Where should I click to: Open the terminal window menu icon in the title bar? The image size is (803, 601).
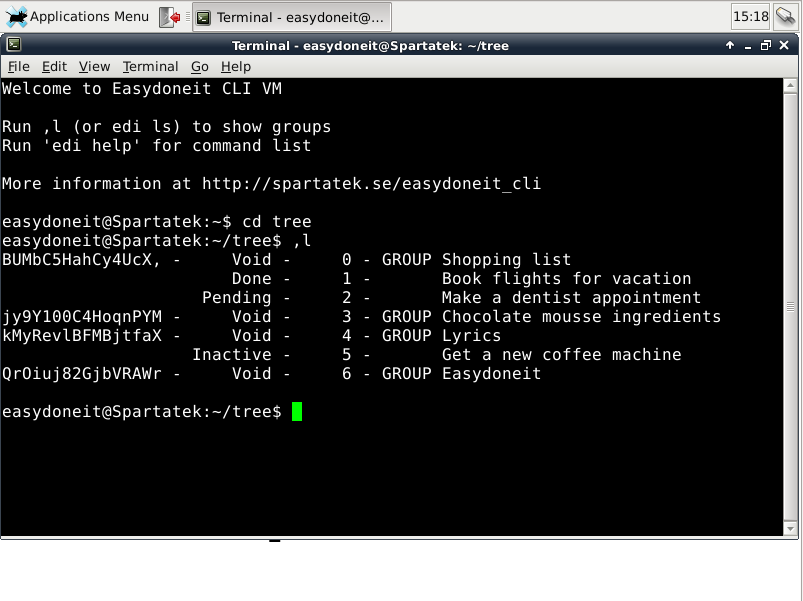tap(14, 45)
